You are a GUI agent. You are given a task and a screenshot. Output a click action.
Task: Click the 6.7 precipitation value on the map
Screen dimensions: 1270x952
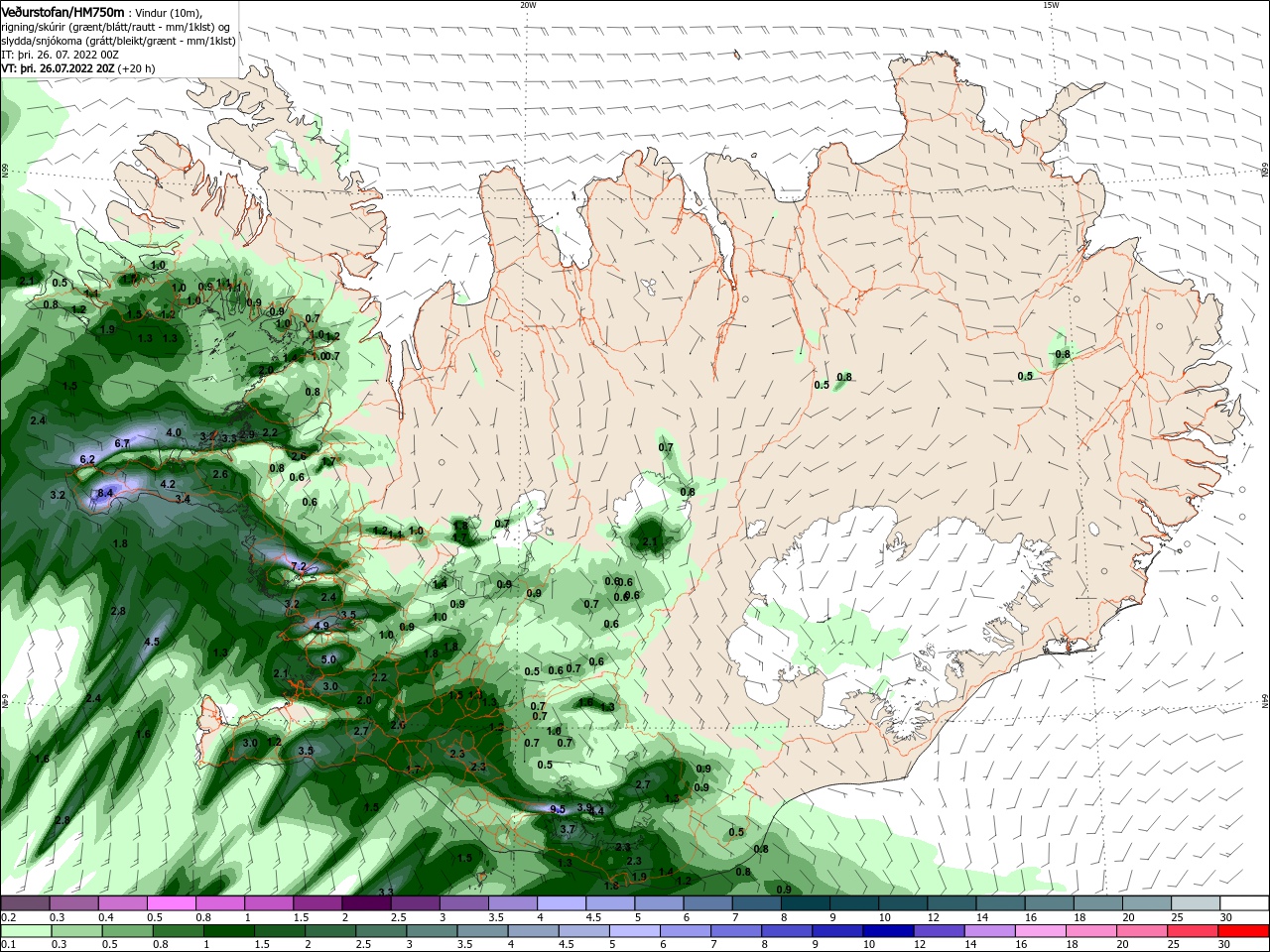click(x=123, y=443)
